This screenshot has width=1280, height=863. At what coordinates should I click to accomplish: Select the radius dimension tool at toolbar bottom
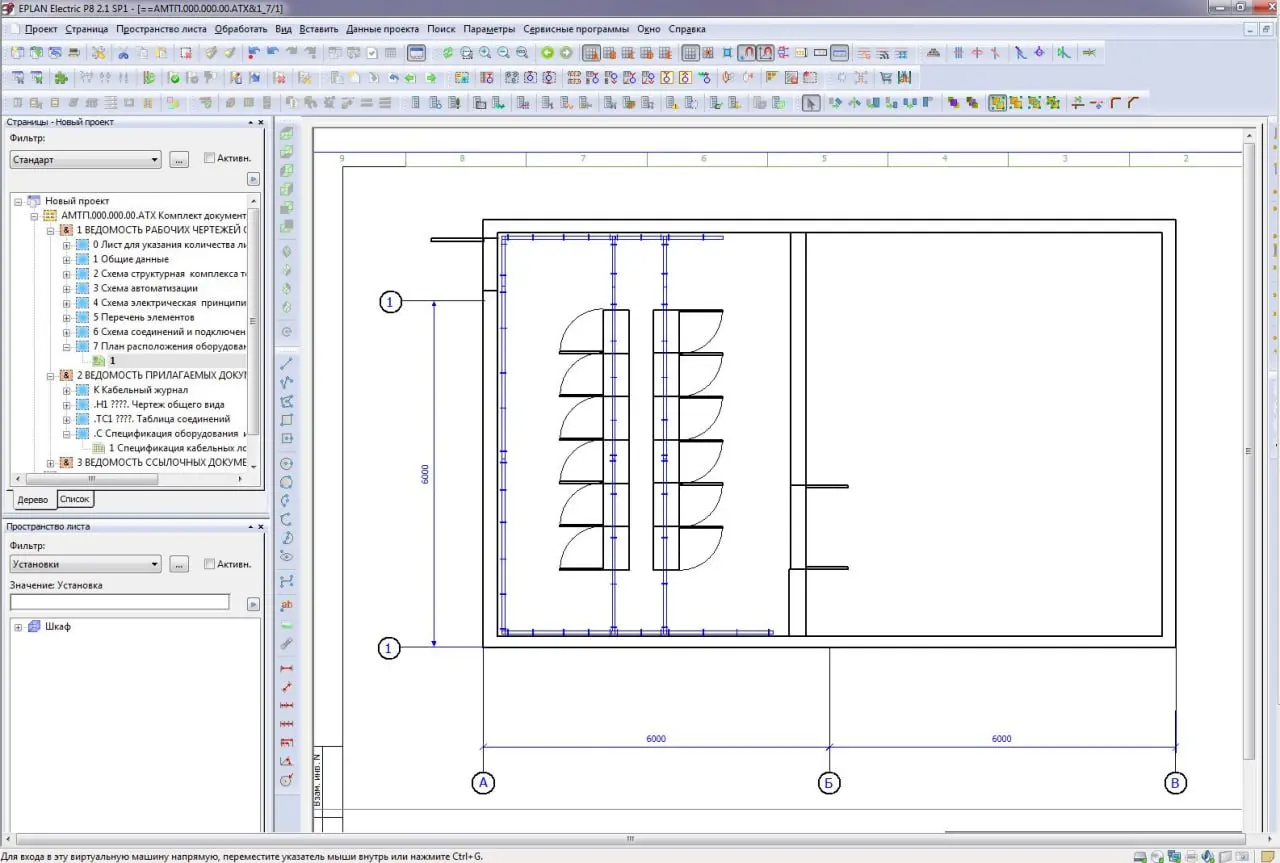(x=287, y=778)
